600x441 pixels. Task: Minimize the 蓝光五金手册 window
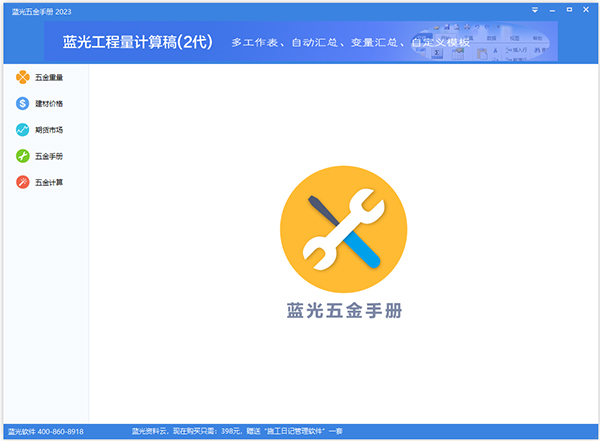pos(552,10)
